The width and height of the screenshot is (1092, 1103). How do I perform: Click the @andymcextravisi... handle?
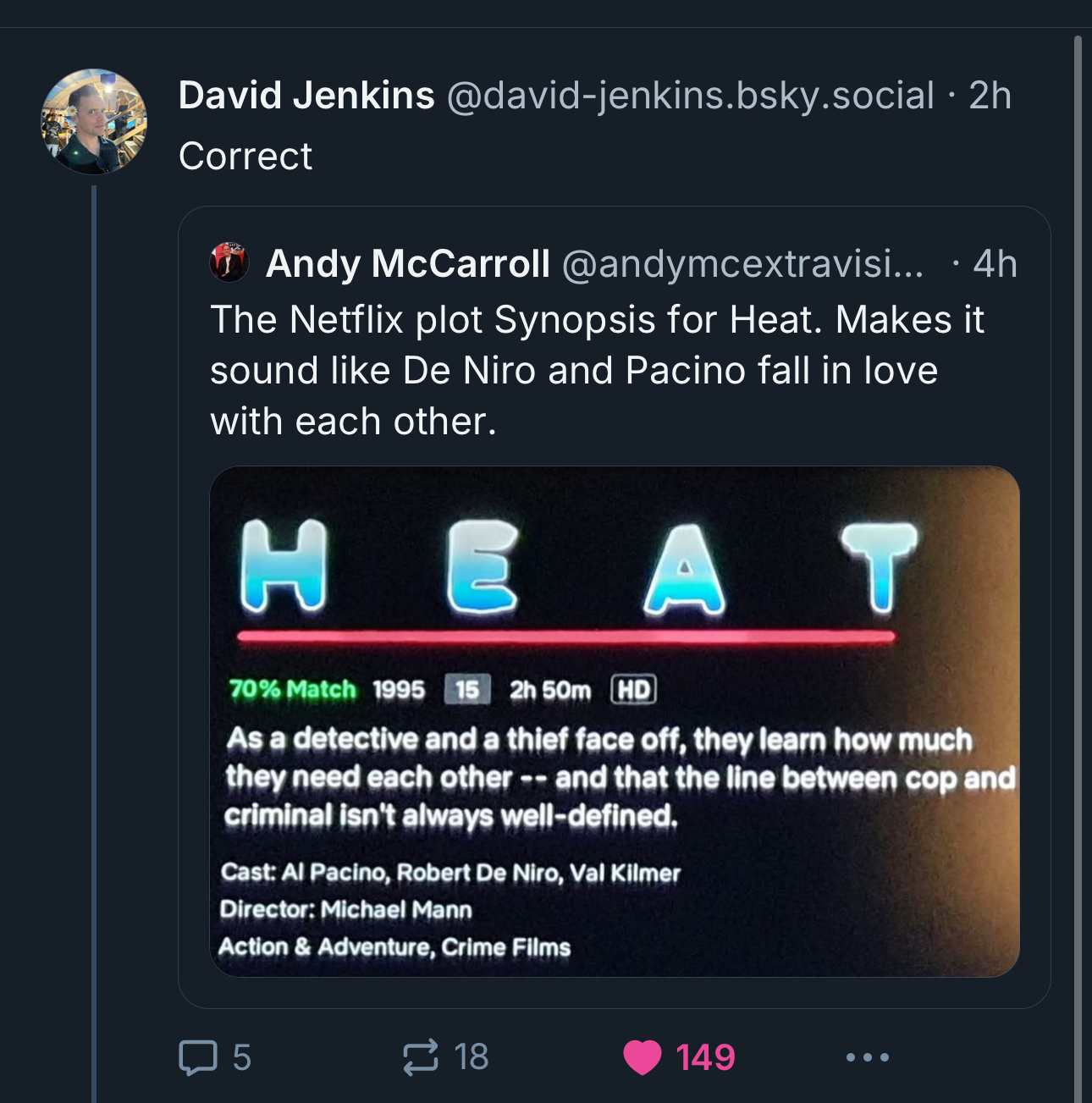[x=742, y=263]
